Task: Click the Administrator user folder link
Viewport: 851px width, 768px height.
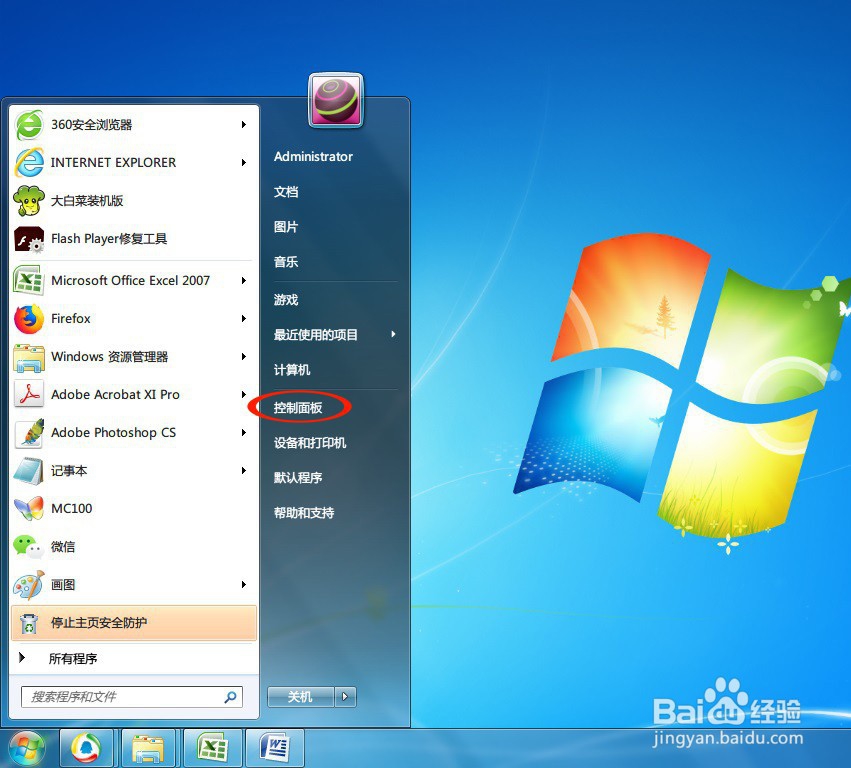Action: 313,157
